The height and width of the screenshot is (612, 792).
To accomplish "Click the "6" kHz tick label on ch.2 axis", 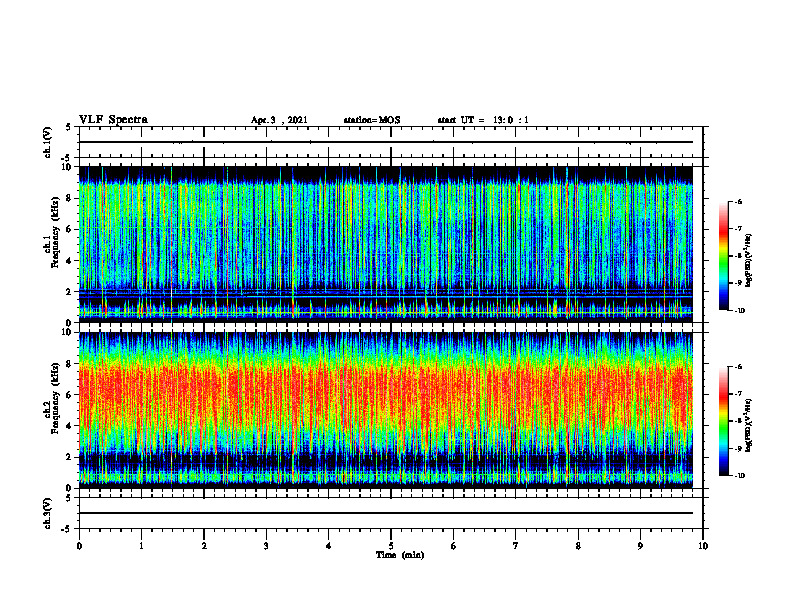I will coord(70,395).
